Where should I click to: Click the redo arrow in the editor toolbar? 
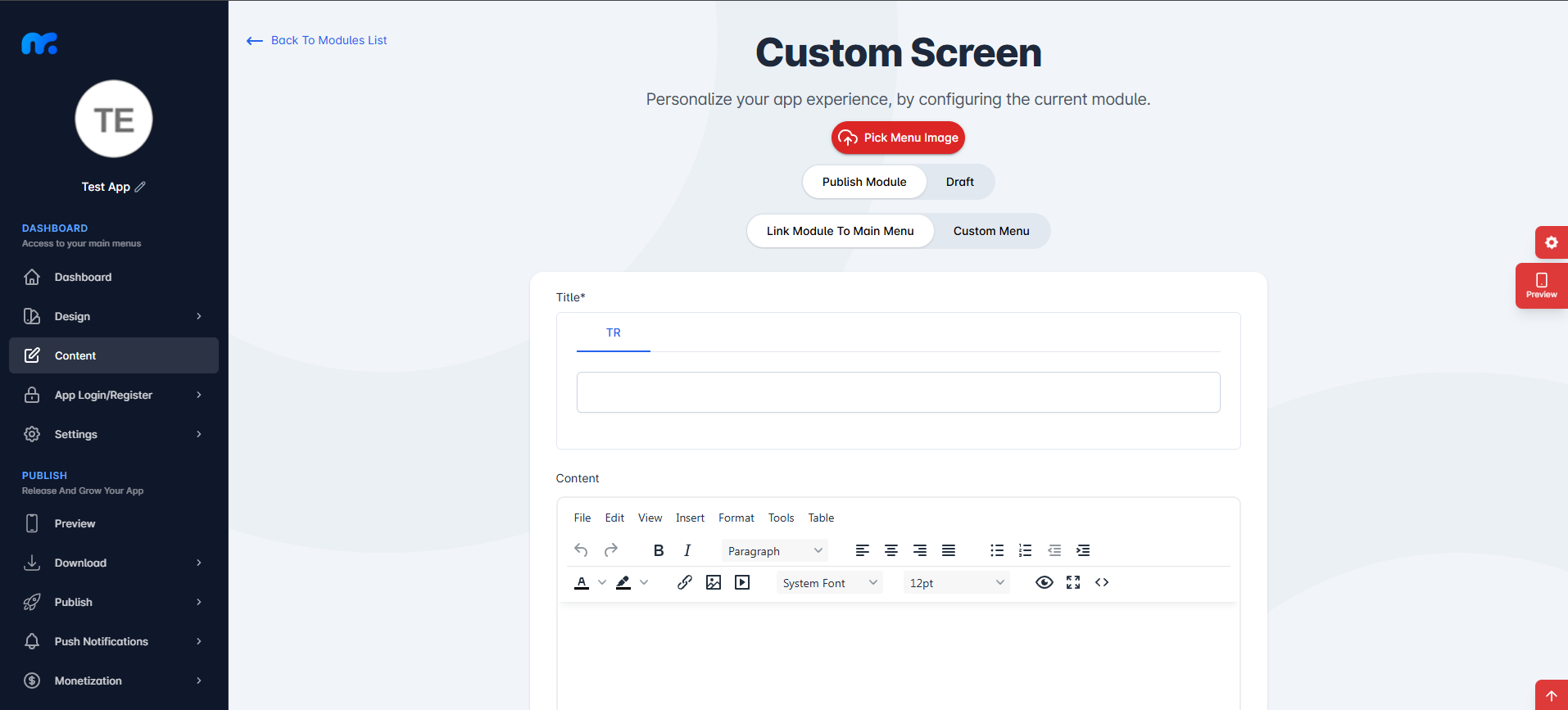610,550
